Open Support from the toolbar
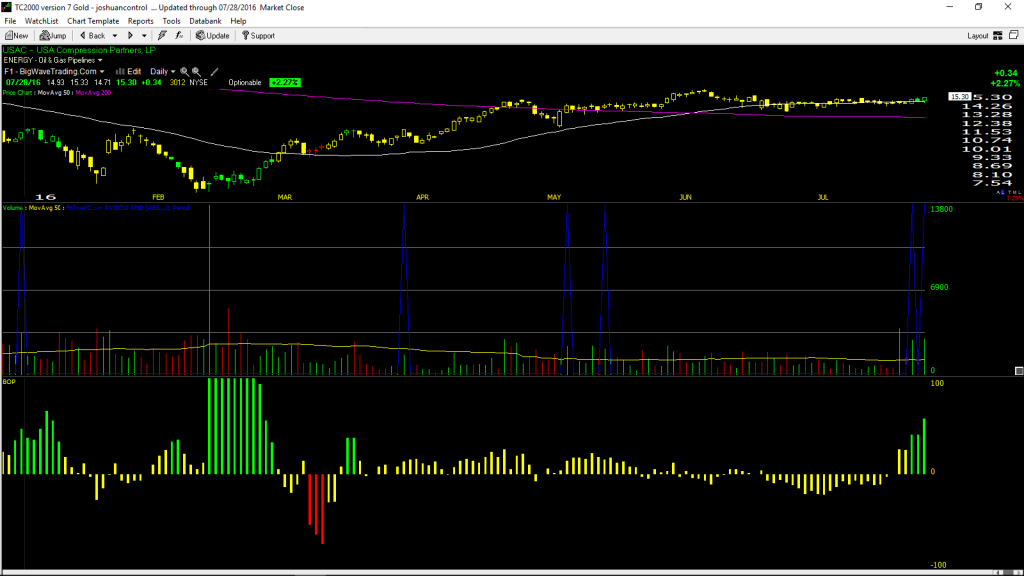 (x=259, y=36)
